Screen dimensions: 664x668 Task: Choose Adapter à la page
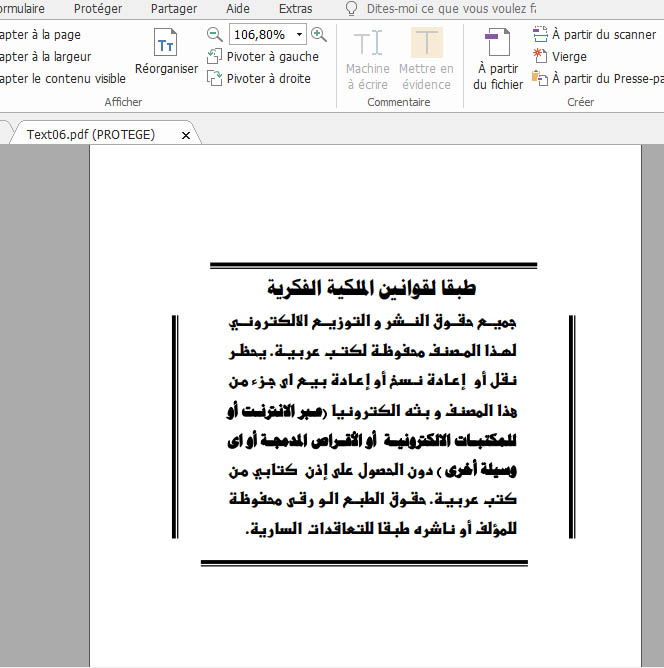(40, 35)
